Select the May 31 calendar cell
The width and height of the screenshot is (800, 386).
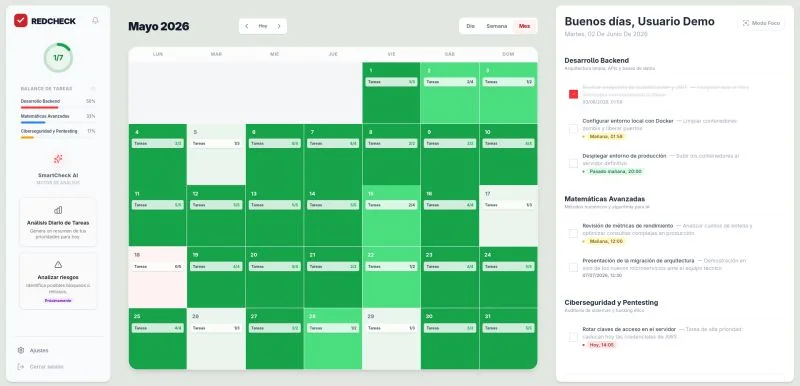pos(508,338)
